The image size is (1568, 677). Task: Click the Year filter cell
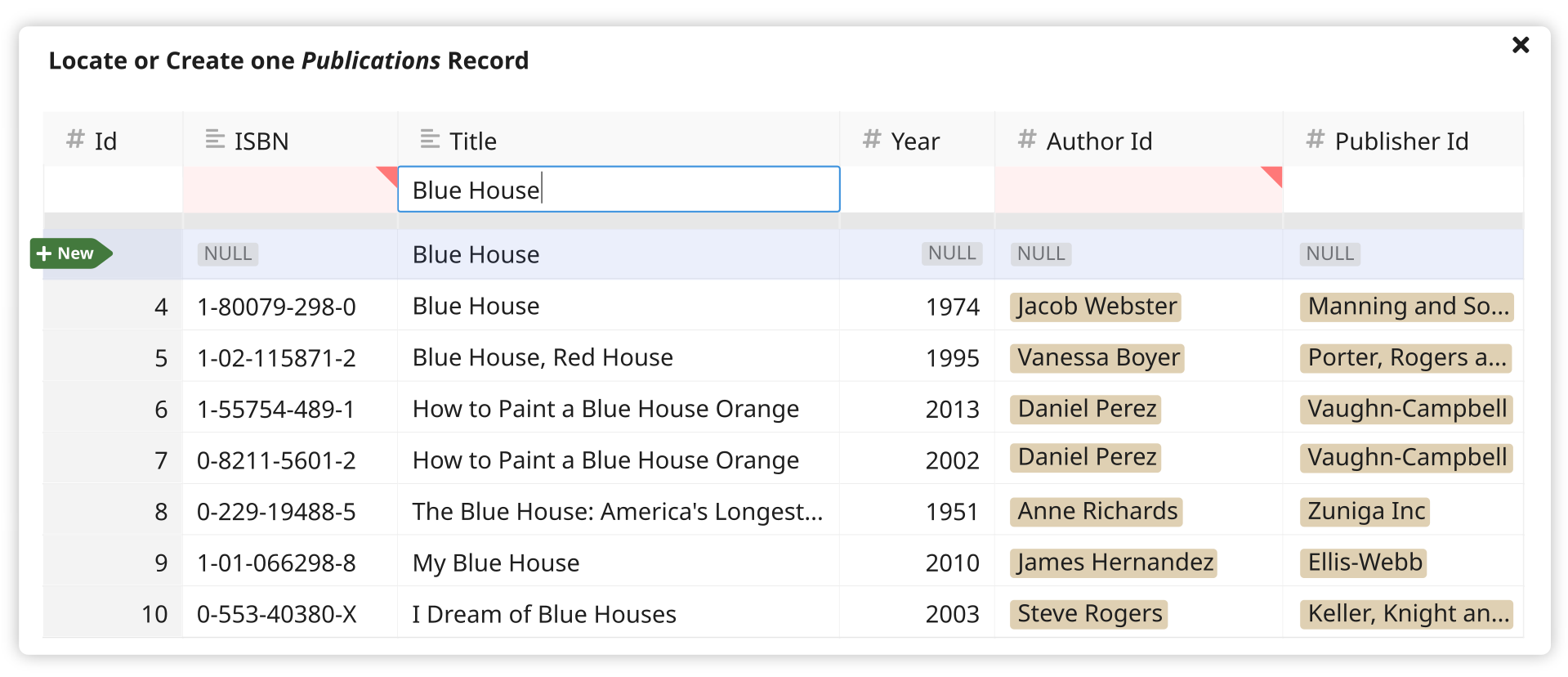[917, 190]
